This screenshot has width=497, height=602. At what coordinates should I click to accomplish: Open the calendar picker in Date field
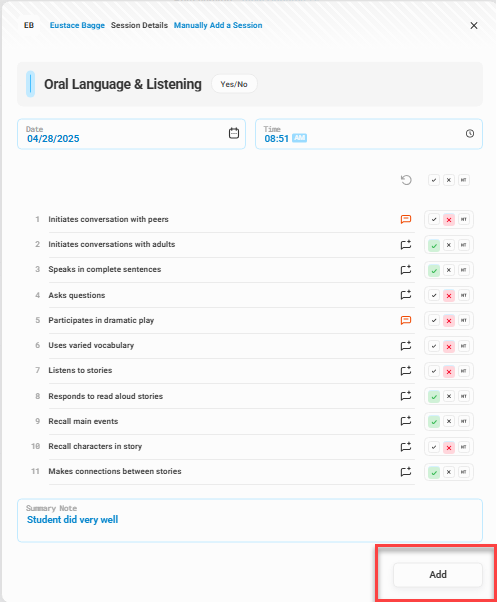pos(234,133)
